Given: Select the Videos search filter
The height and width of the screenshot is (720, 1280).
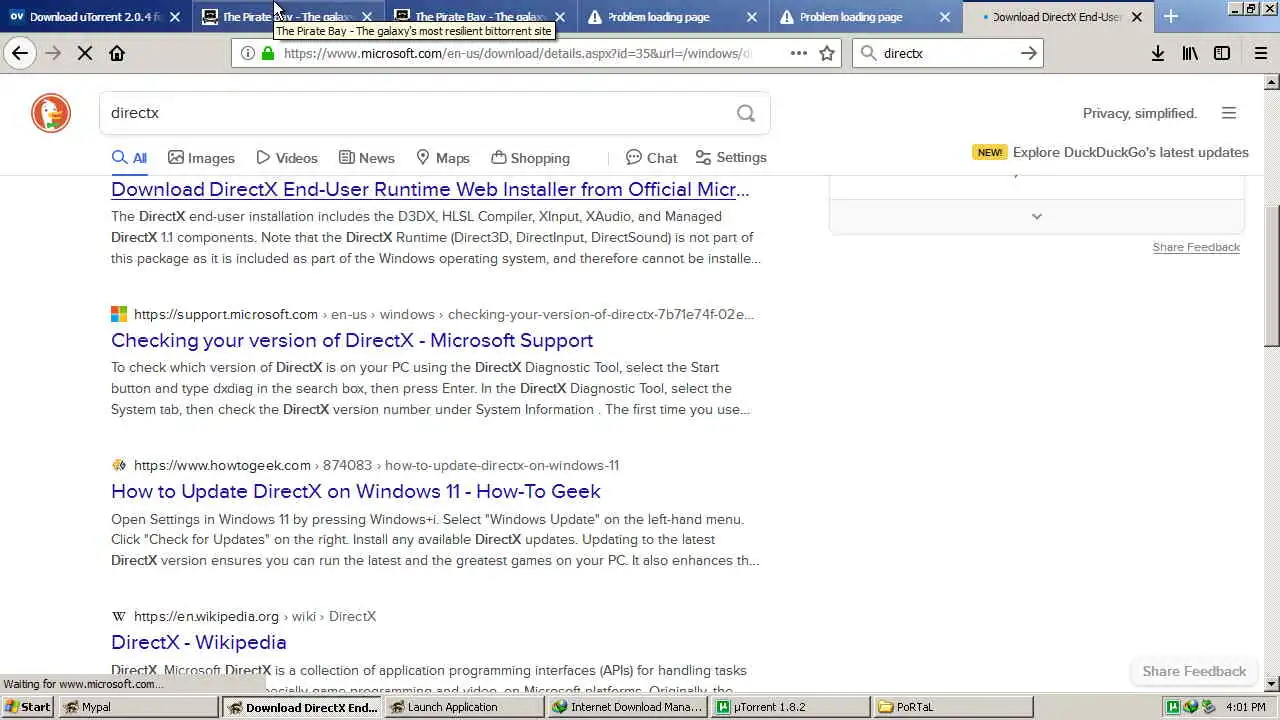Looking at the screenshot, I should 287,158.
